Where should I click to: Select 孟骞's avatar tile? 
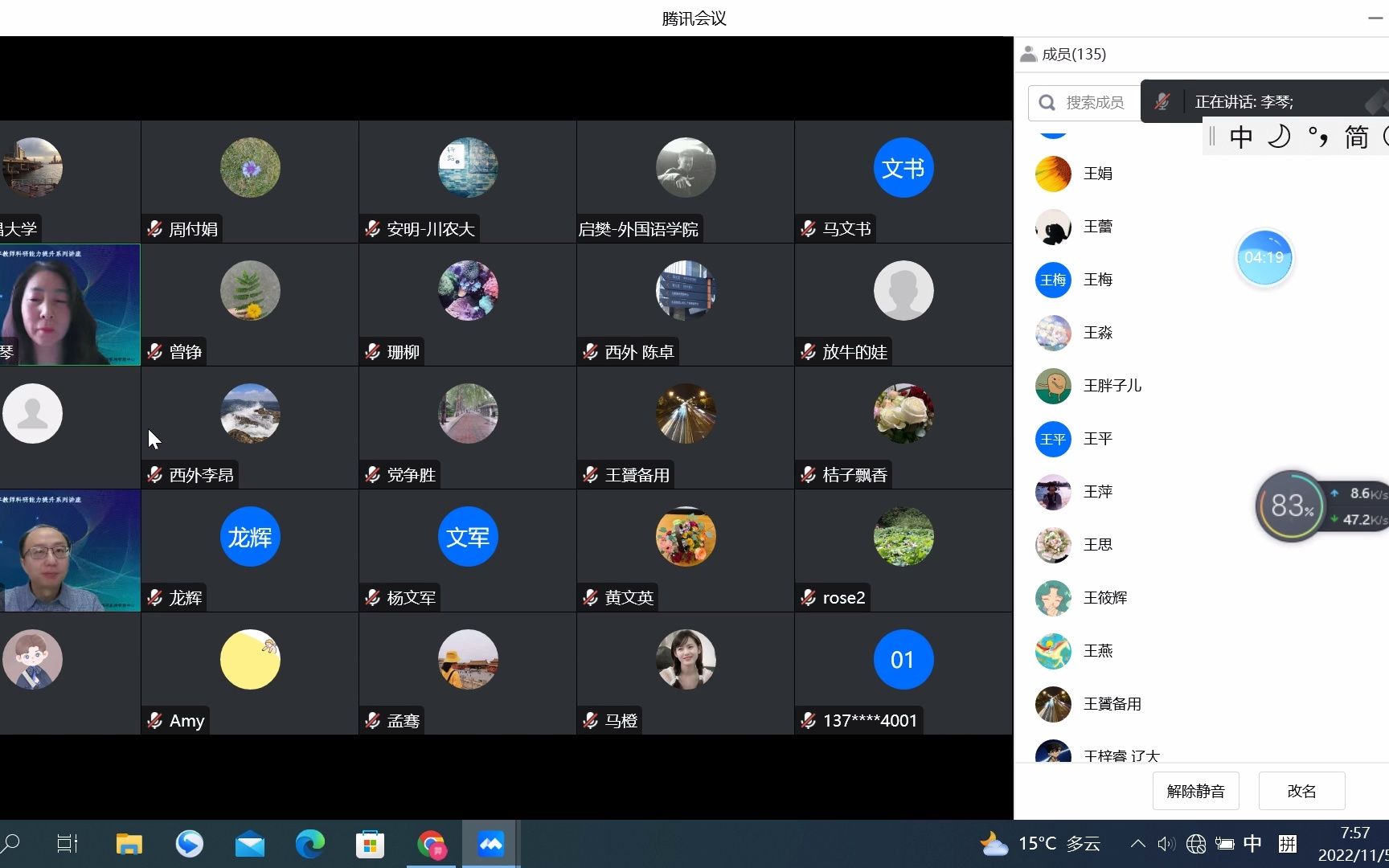tap(468, 660)
